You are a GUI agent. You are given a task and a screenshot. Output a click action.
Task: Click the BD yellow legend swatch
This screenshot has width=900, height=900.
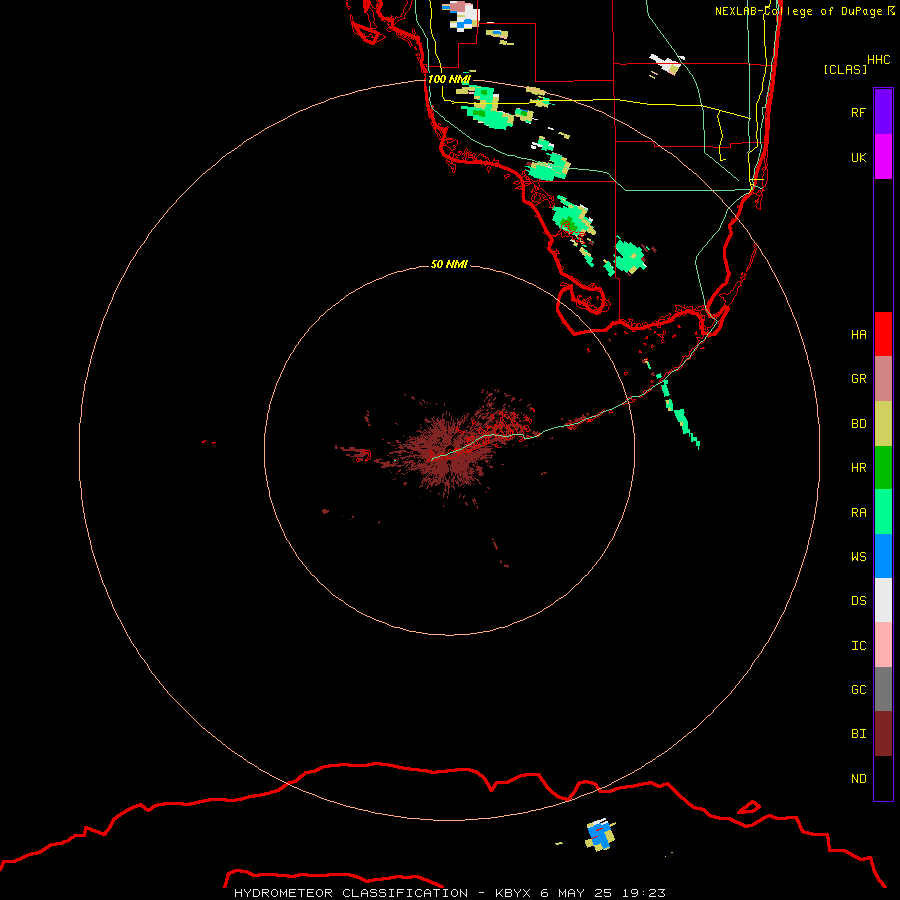883,424
